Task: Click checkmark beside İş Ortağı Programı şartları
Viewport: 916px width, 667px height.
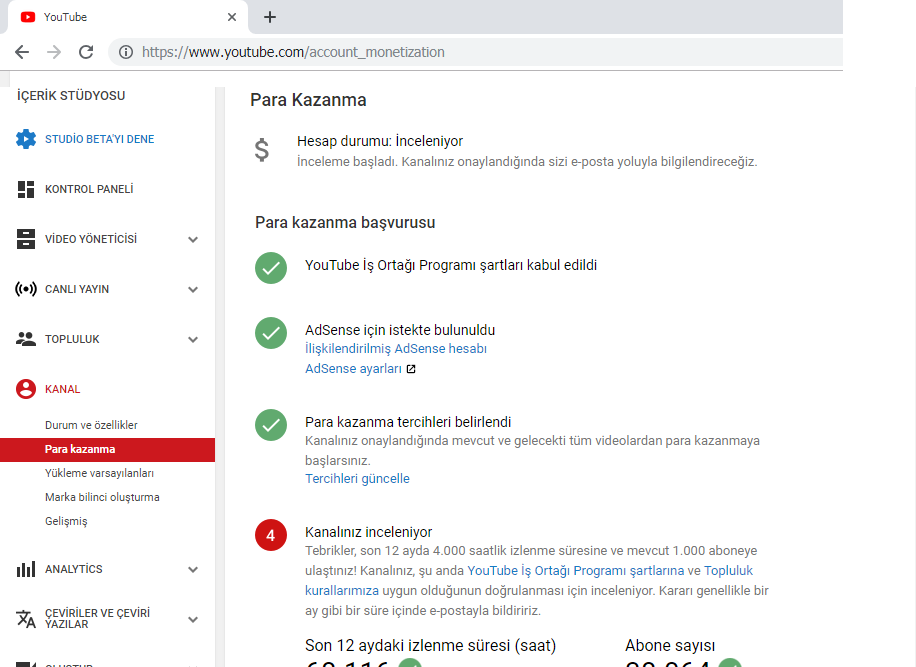Action: tap(271, 268)
